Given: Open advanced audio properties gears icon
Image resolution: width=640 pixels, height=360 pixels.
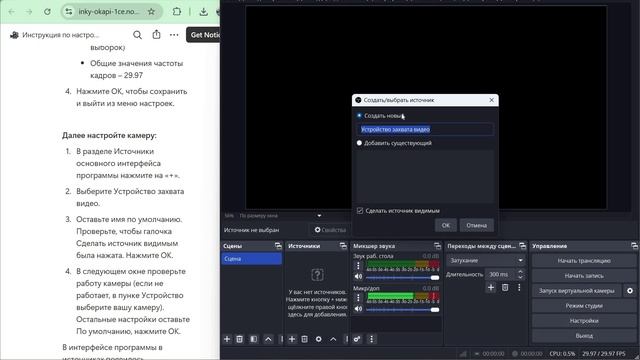Looking at the screenshot, I should coord(357,339).
